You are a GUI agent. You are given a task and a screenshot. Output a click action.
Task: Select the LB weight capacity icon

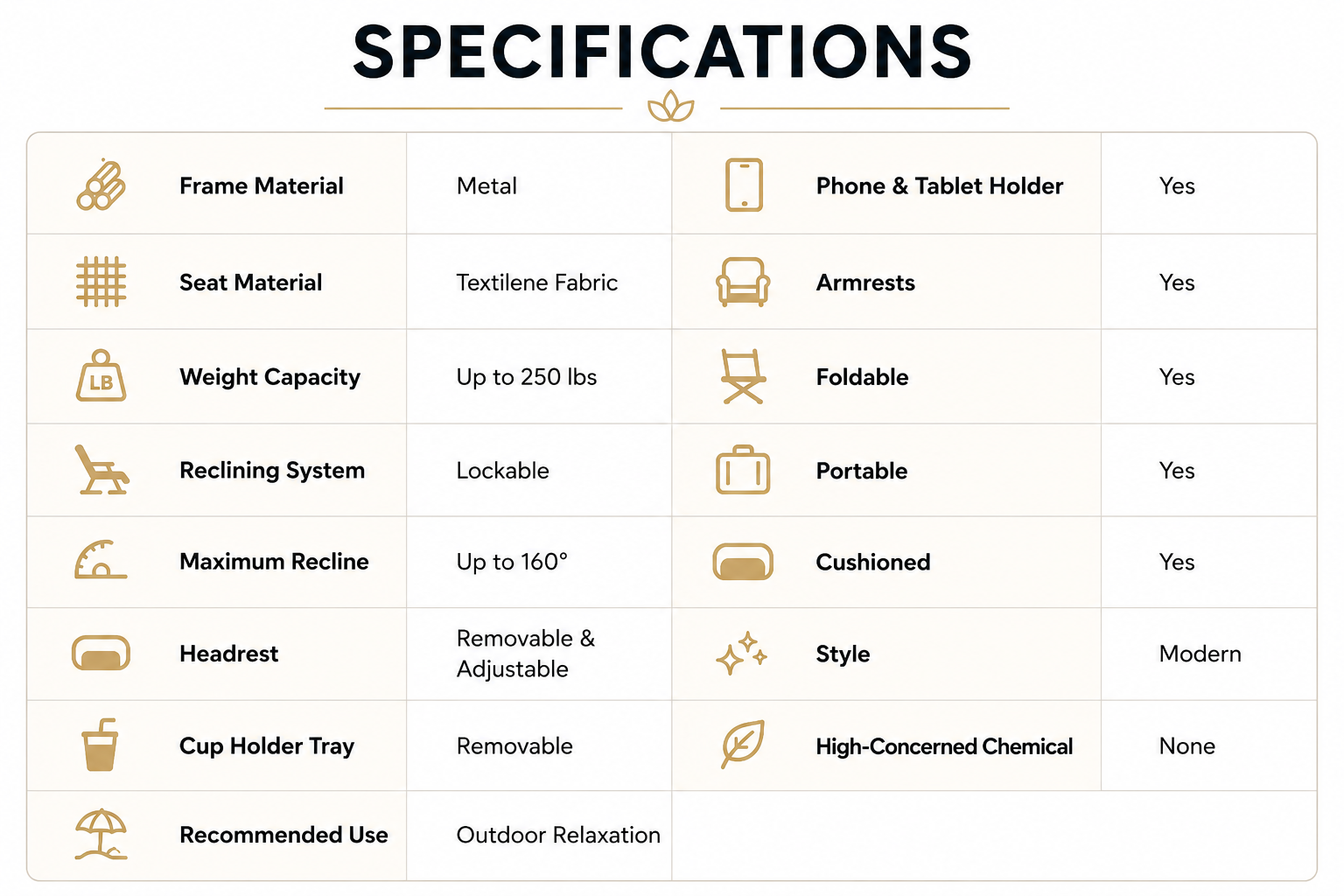tap(101, 376)
